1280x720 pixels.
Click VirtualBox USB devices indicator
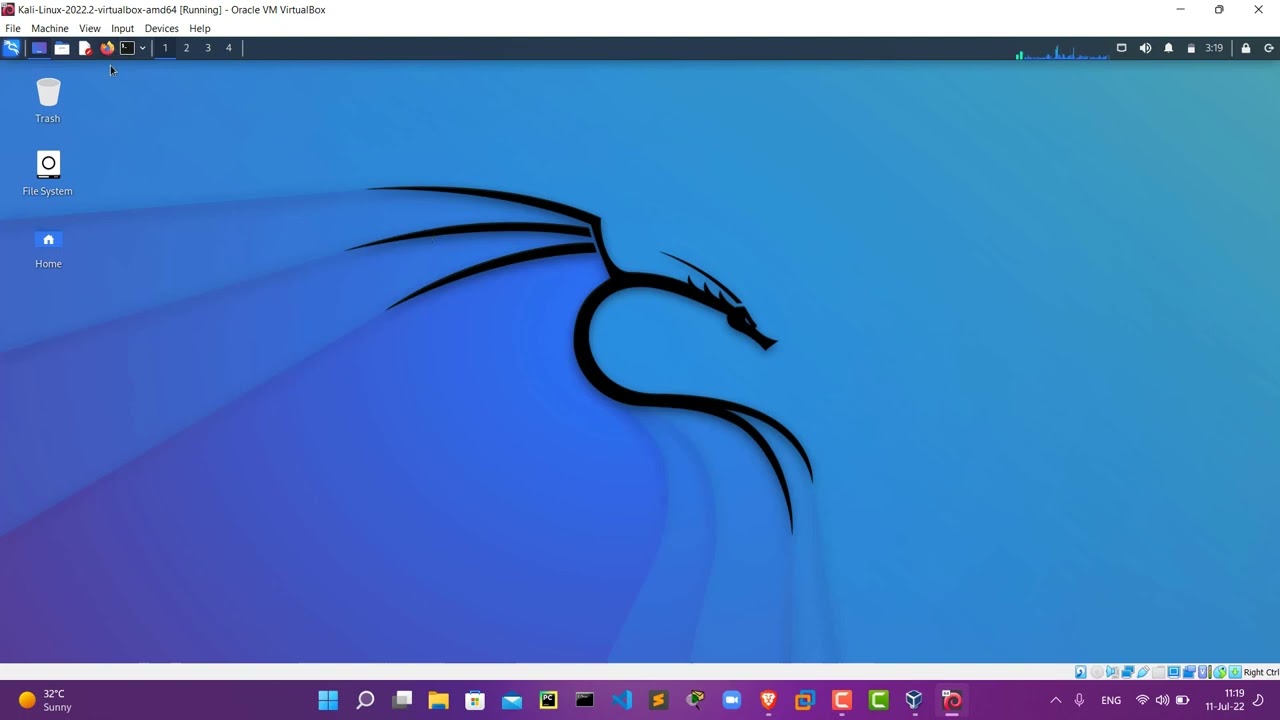[1143, 672]
